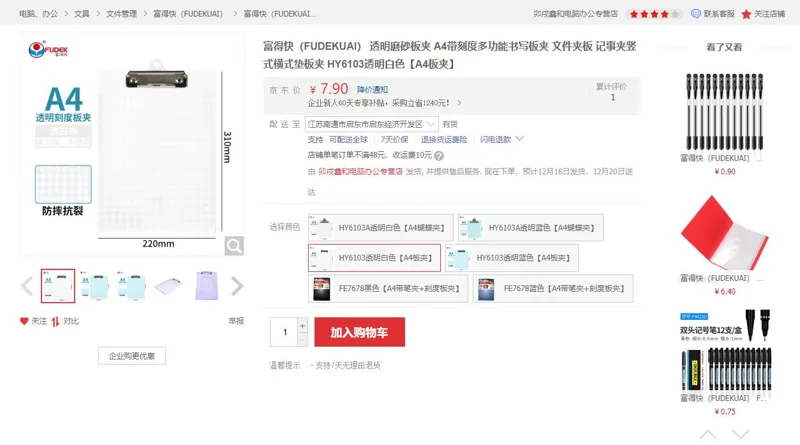Click the 降价通知 price alert link
The width and height of the screenshot is (800, 445).
tap(372, 90)
